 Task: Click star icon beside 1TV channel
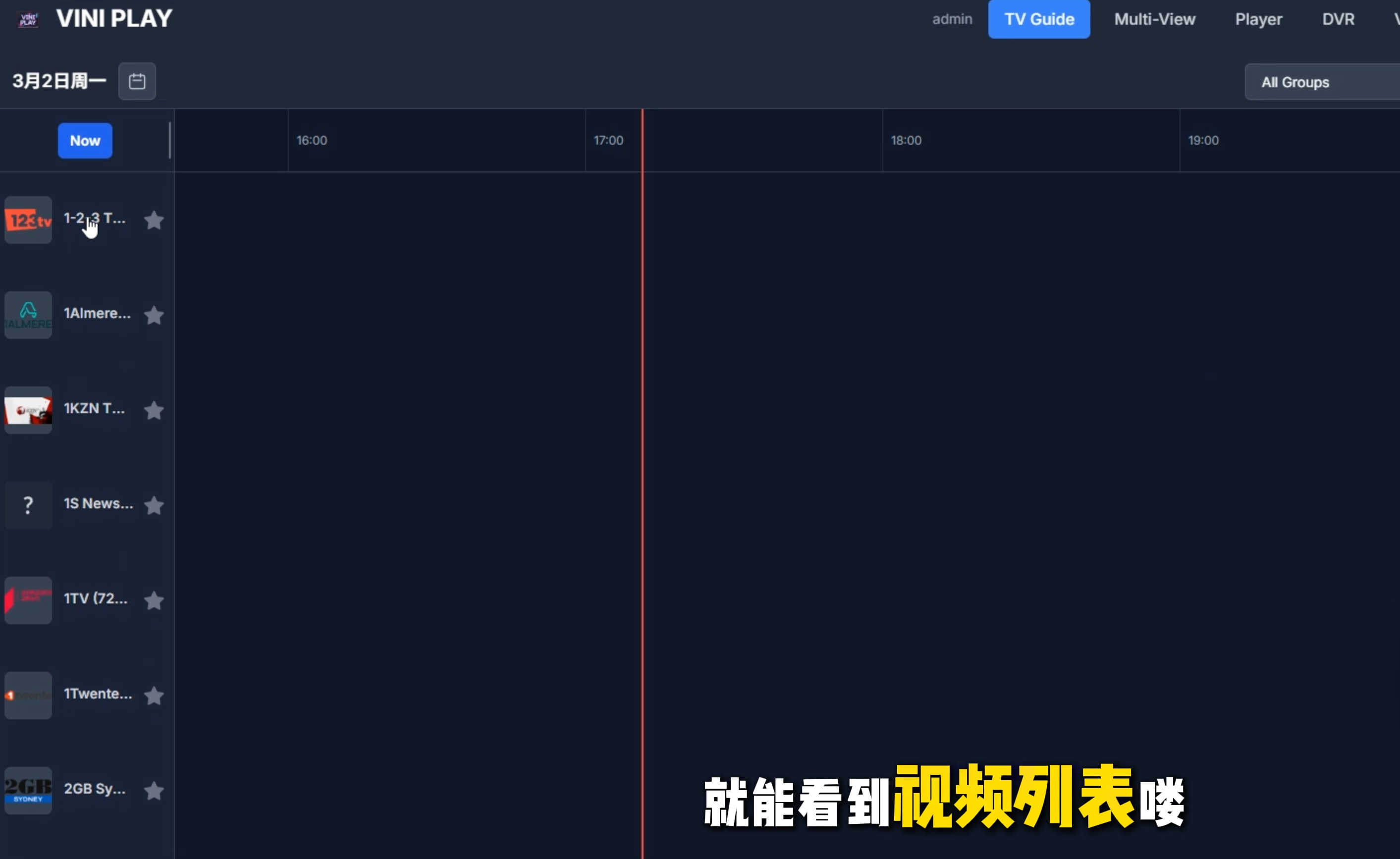154,600
